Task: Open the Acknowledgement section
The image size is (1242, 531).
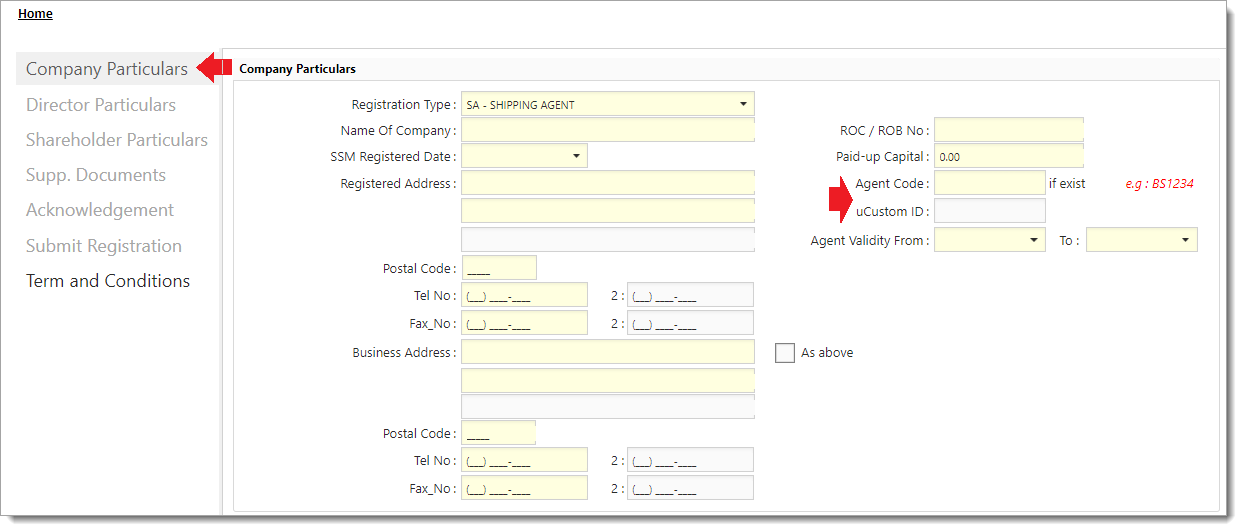Action: 99,210
